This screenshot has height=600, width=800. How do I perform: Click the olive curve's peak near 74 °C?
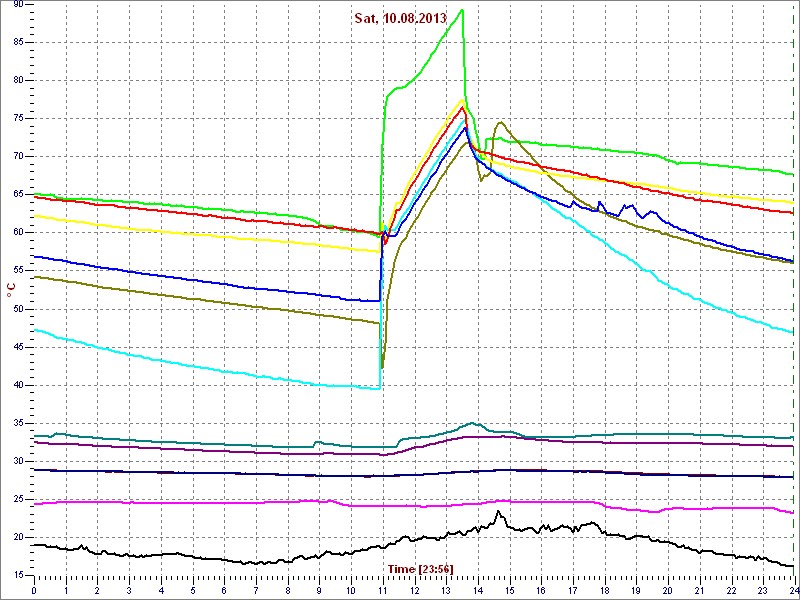[x=499, y=123]
